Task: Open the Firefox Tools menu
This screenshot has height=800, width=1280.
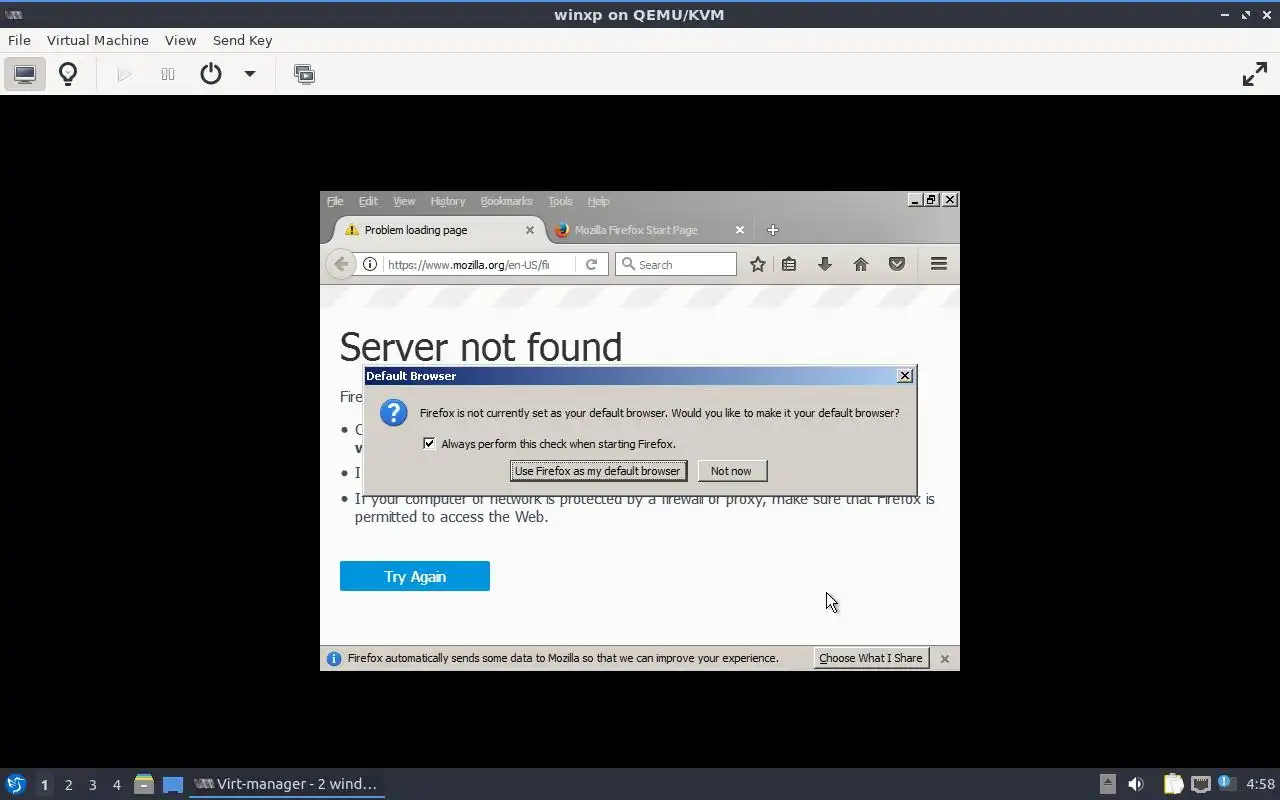Action: [x=560, y=201]
